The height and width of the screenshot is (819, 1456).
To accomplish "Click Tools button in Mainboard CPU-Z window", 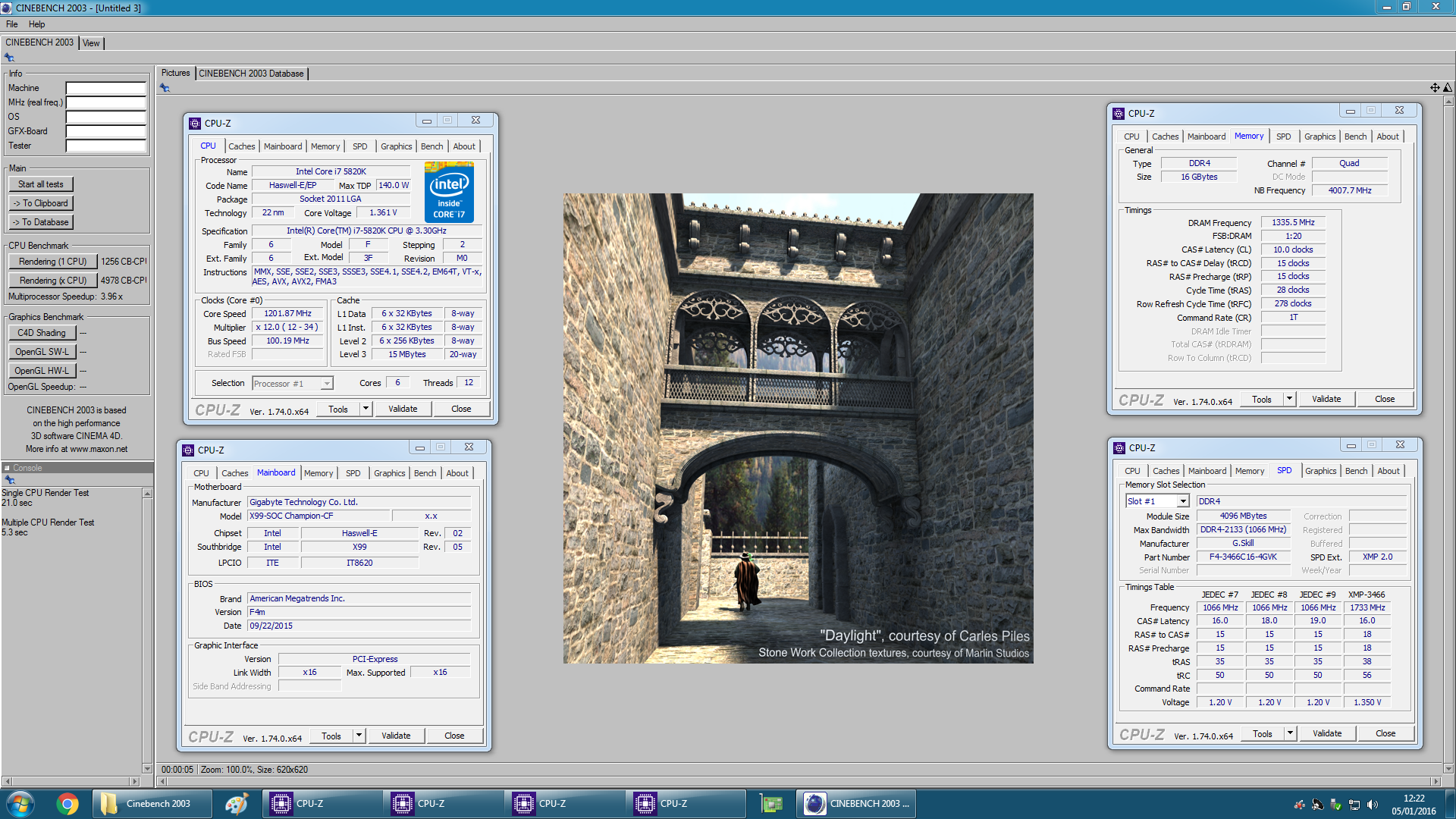I will [x=331, y=736].
